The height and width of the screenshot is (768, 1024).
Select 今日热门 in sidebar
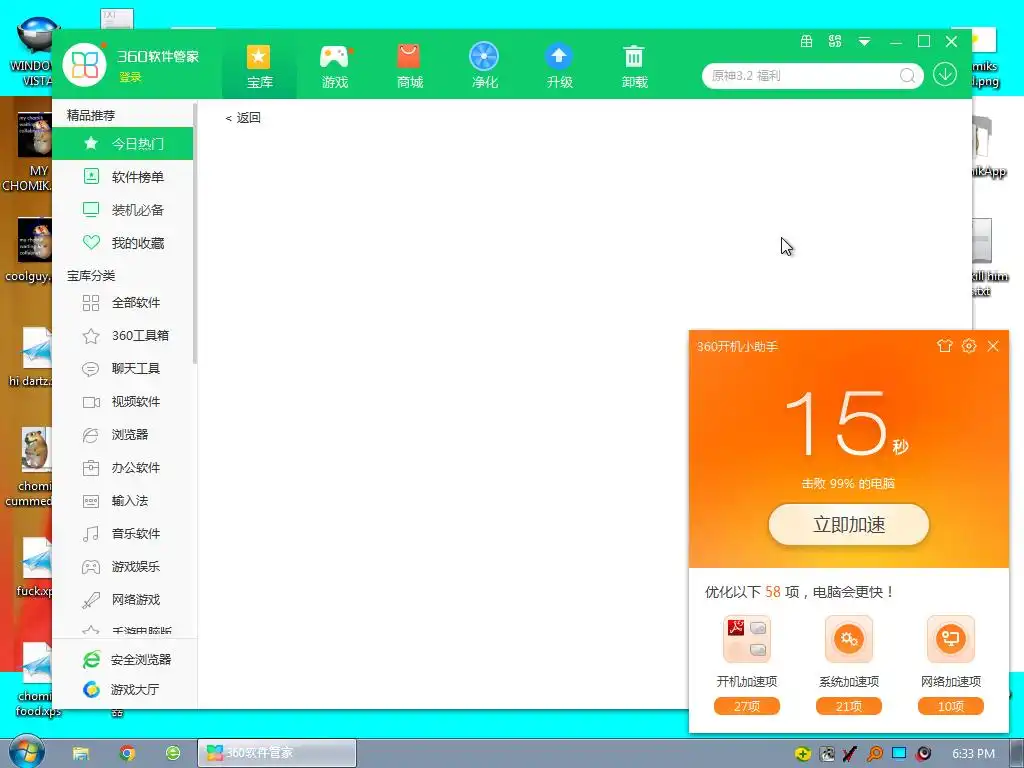coord(123,144)
